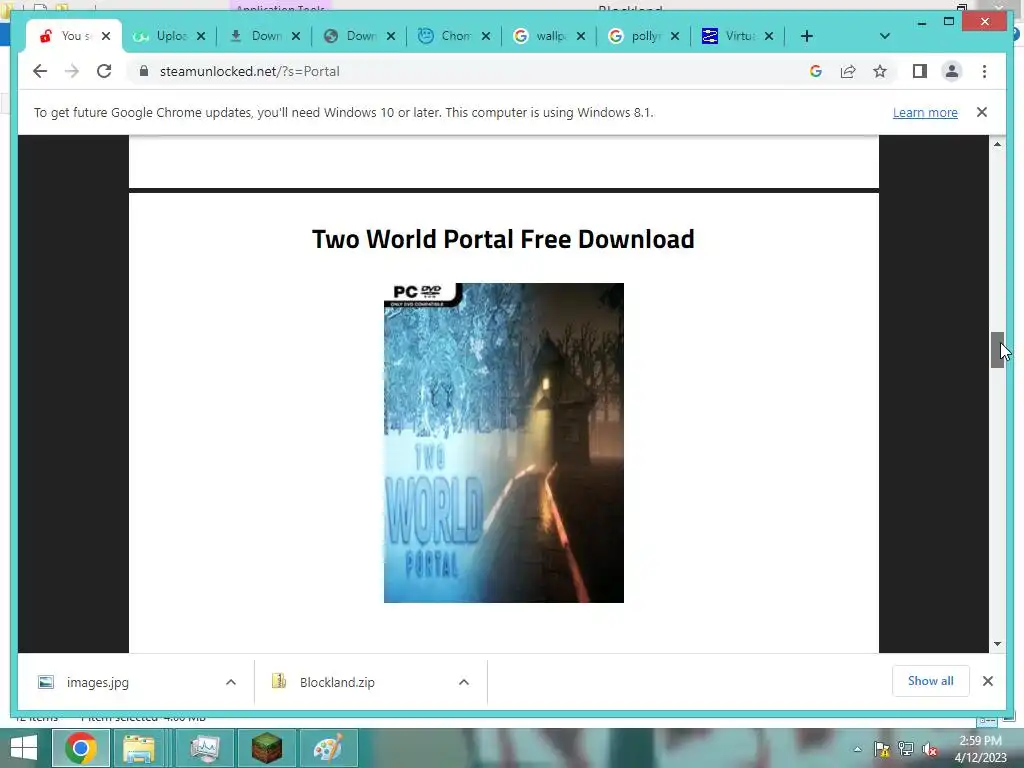The width and height of the screenshot is (1024, 768).
Task: Open Chrome's three-dot menu
Action: (984, 71)
